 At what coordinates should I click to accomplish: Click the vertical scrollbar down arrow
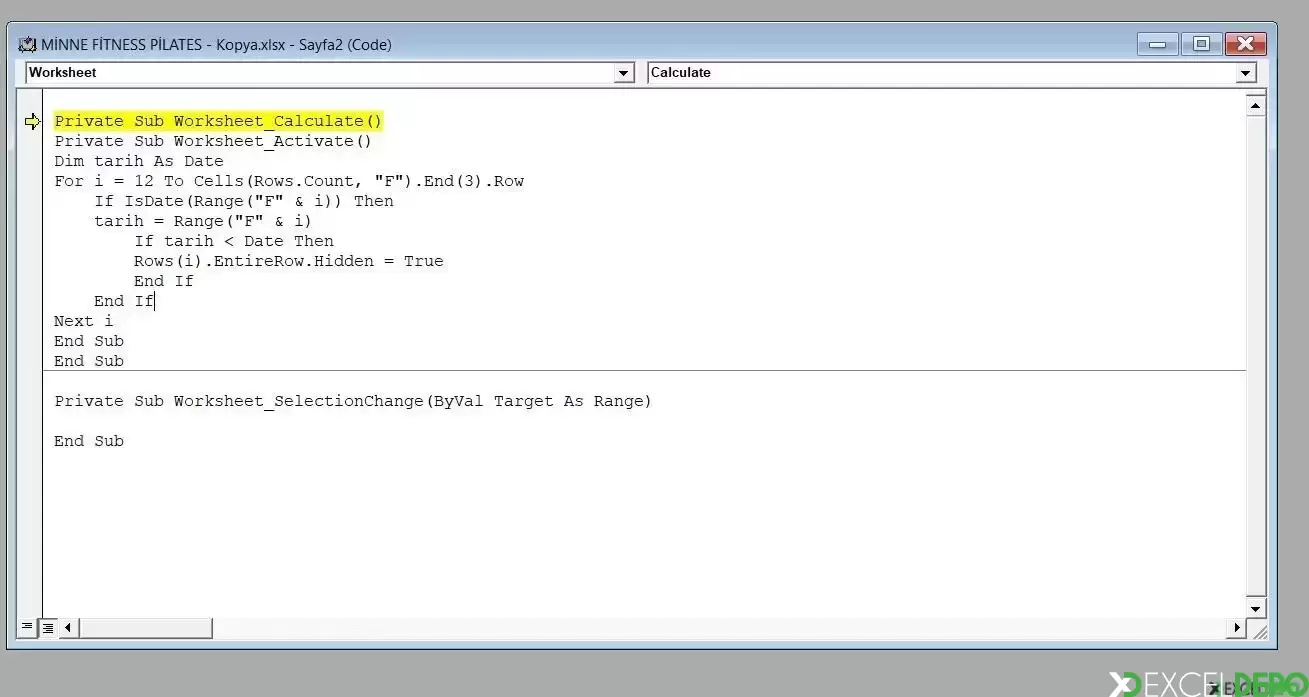click(x=1256, y=608)
